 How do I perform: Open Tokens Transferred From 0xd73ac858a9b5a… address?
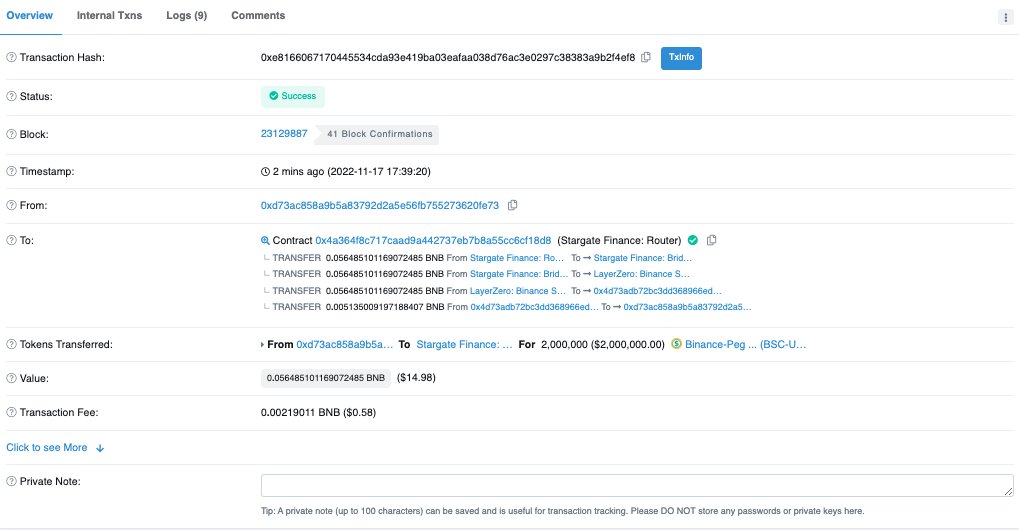pyautogui.click(x=344, y=344)
